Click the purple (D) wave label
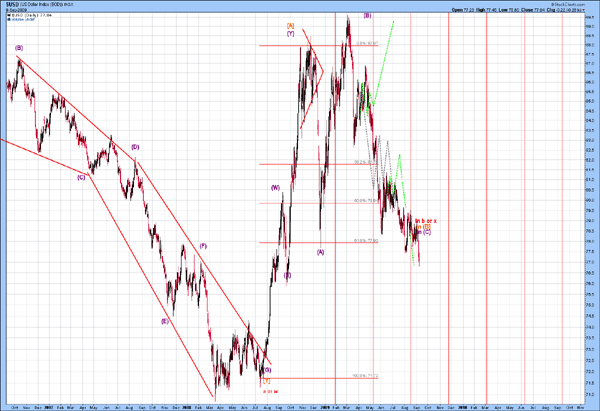Image resolution: width=600 pixels, height=411 pixels. click(135, 147)
